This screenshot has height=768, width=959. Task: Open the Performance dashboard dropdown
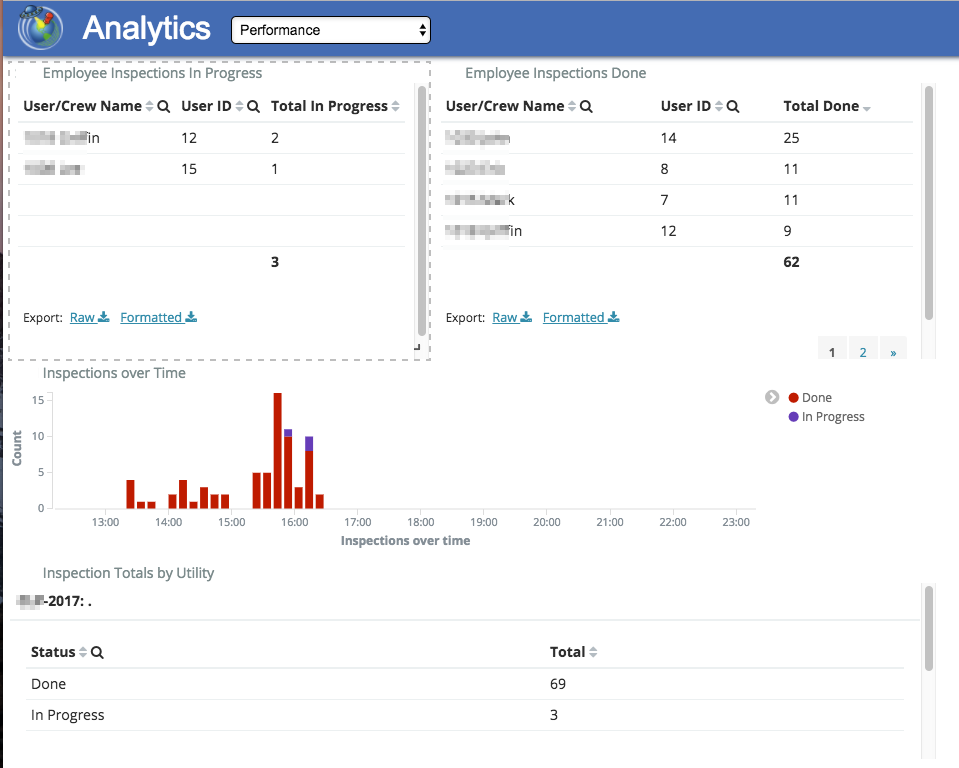[331, 30]
